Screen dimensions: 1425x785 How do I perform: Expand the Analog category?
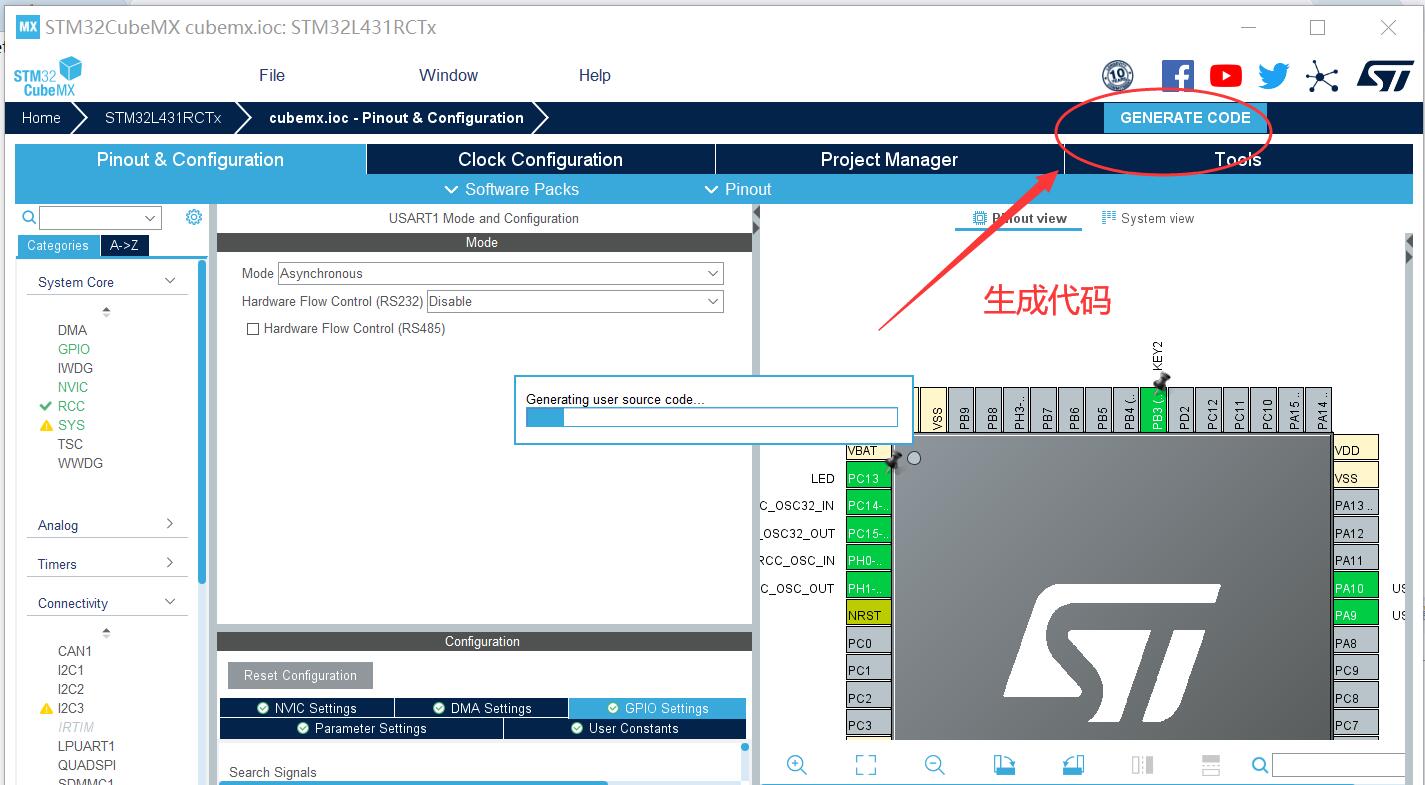[x=107, y=525]
